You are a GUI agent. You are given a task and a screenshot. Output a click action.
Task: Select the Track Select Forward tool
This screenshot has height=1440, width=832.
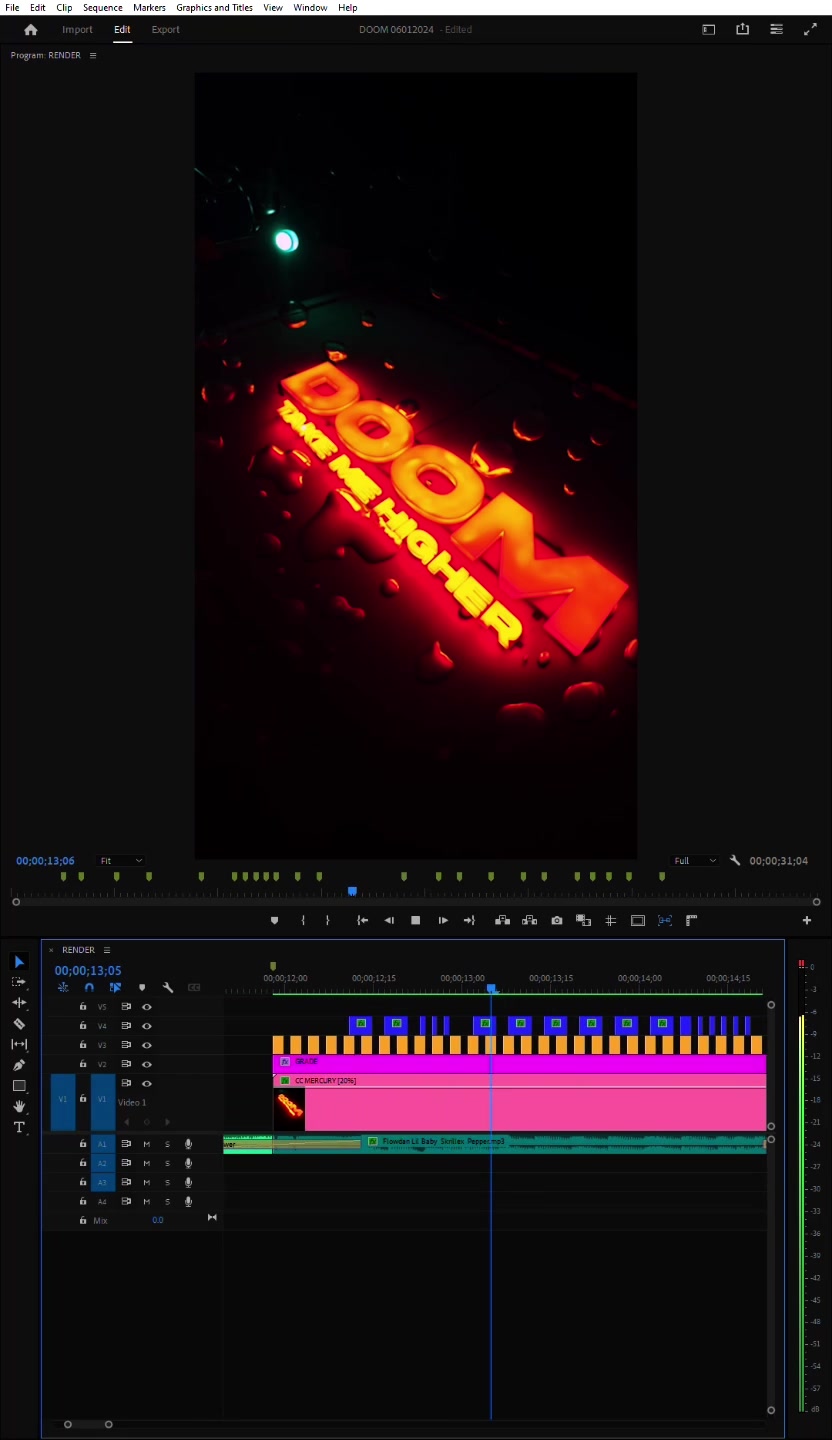tap(18, 982)
